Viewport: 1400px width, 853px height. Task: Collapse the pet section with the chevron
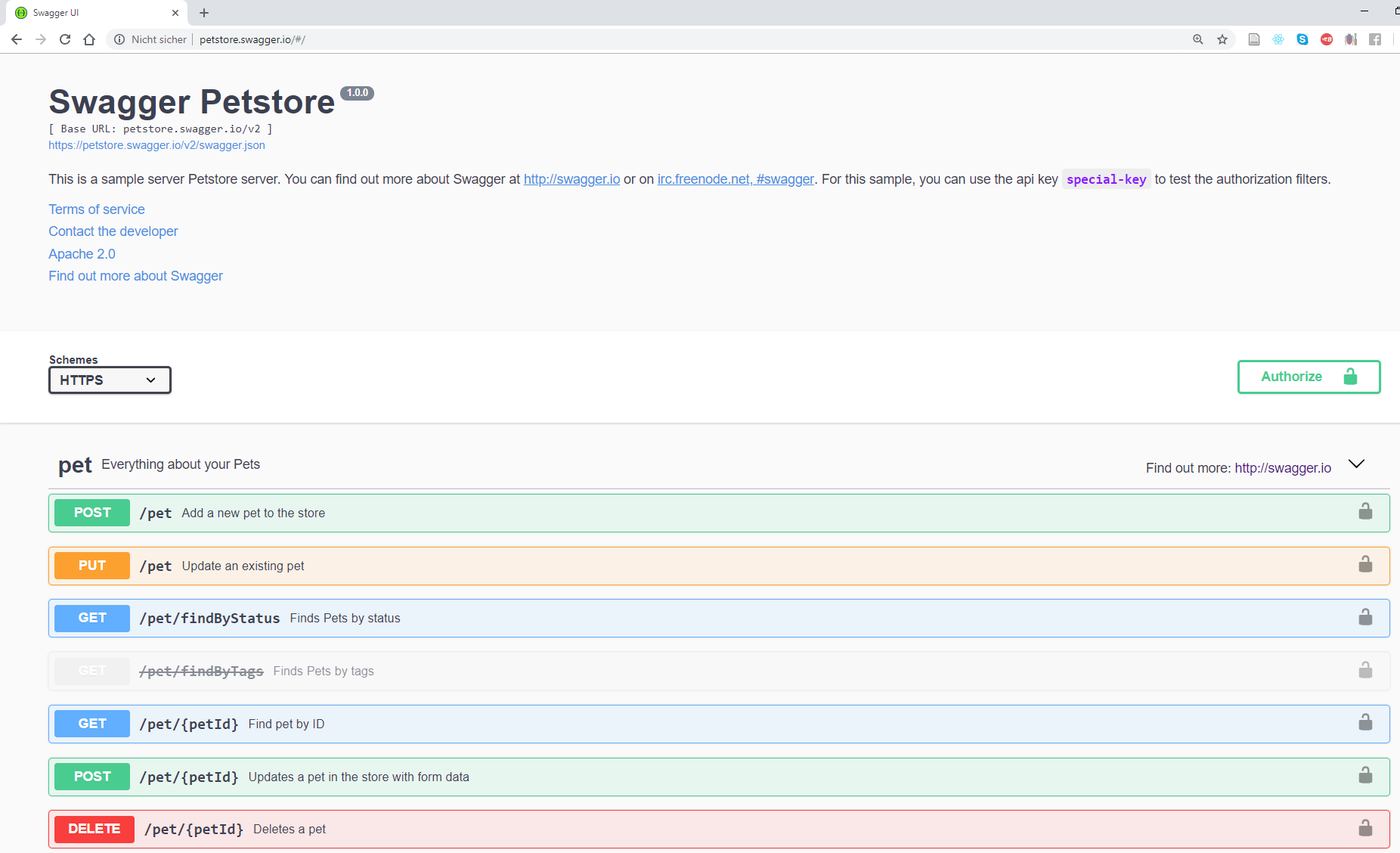click(1357, 464)
